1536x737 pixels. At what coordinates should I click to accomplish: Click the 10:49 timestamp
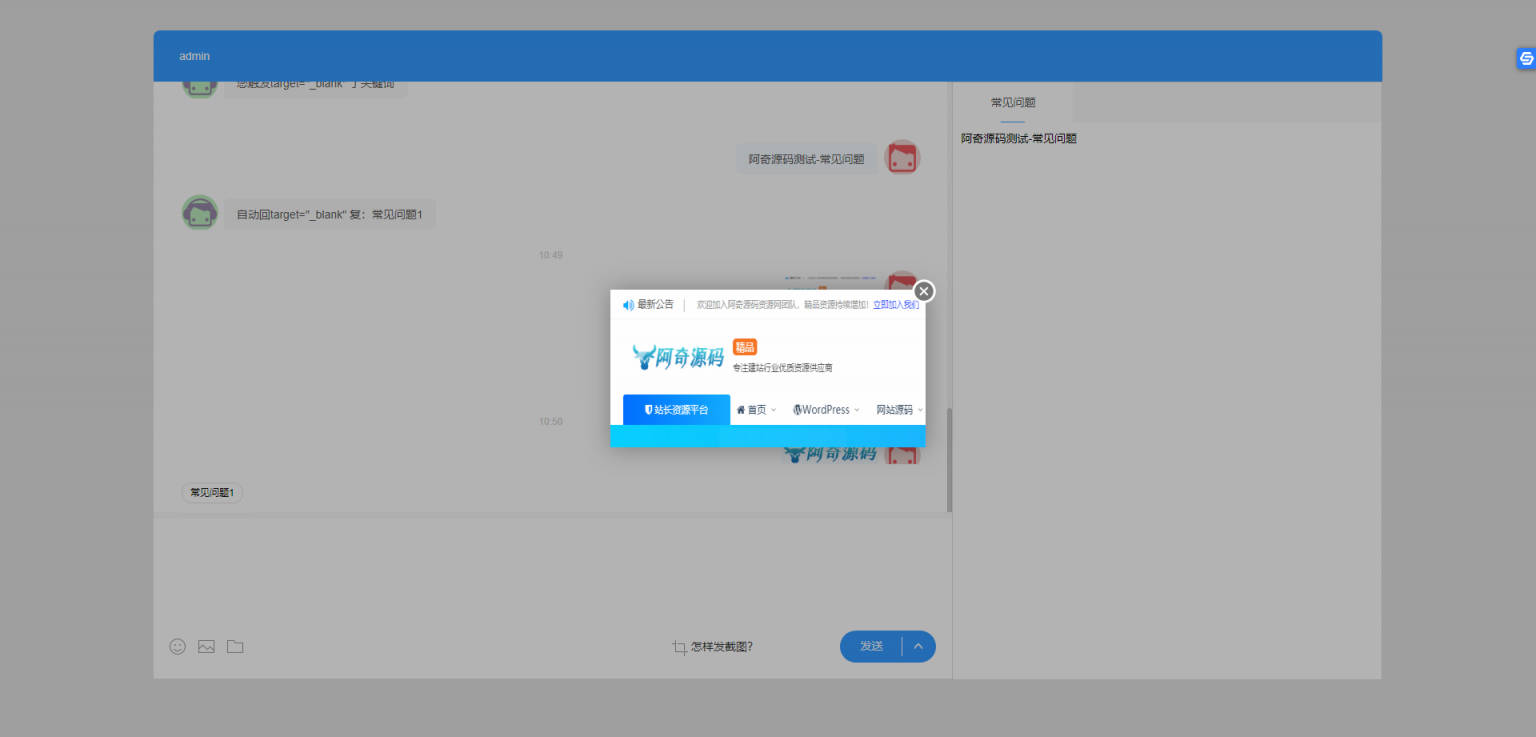[x=551, y=256]
